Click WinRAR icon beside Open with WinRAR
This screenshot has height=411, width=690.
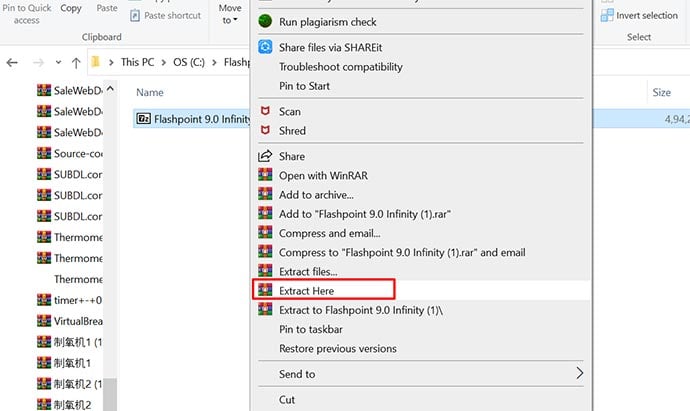pos(265,175)
